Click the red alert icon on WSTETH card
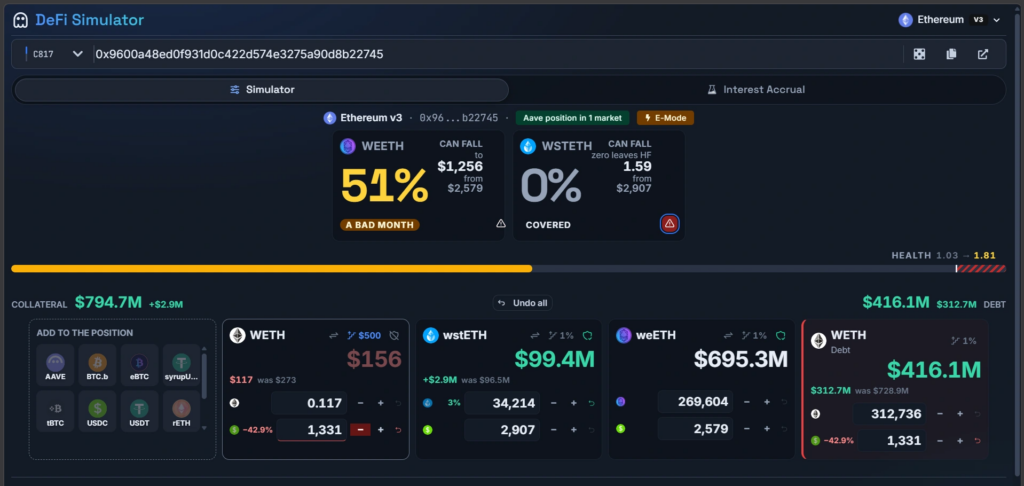1024x486 pixels. pyautogui.click(x=669, y=223)
